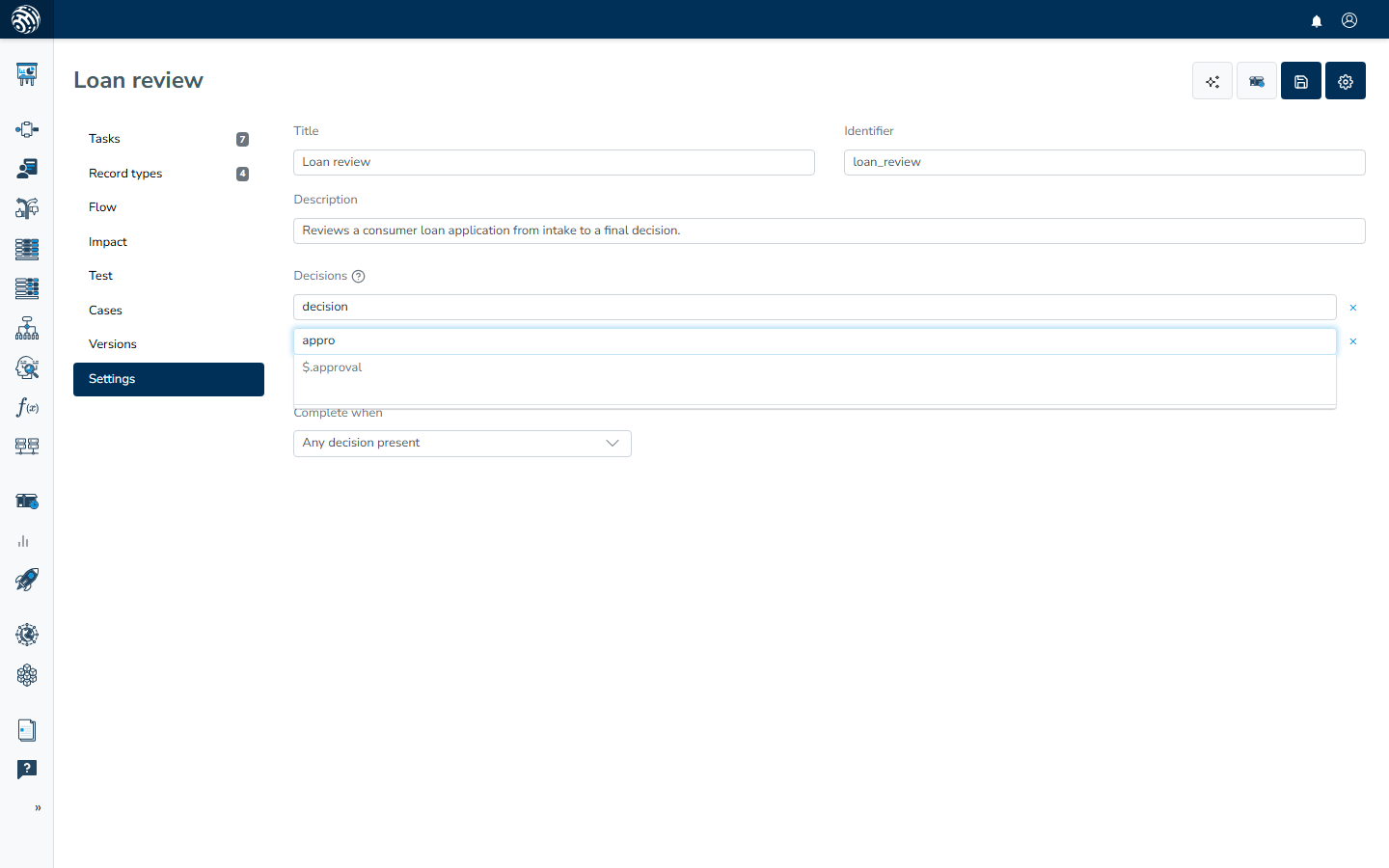This screenshot has height=868, width=1389.
Task: Open the package-with-clock sidebar icon
Action: coord(27,502)
